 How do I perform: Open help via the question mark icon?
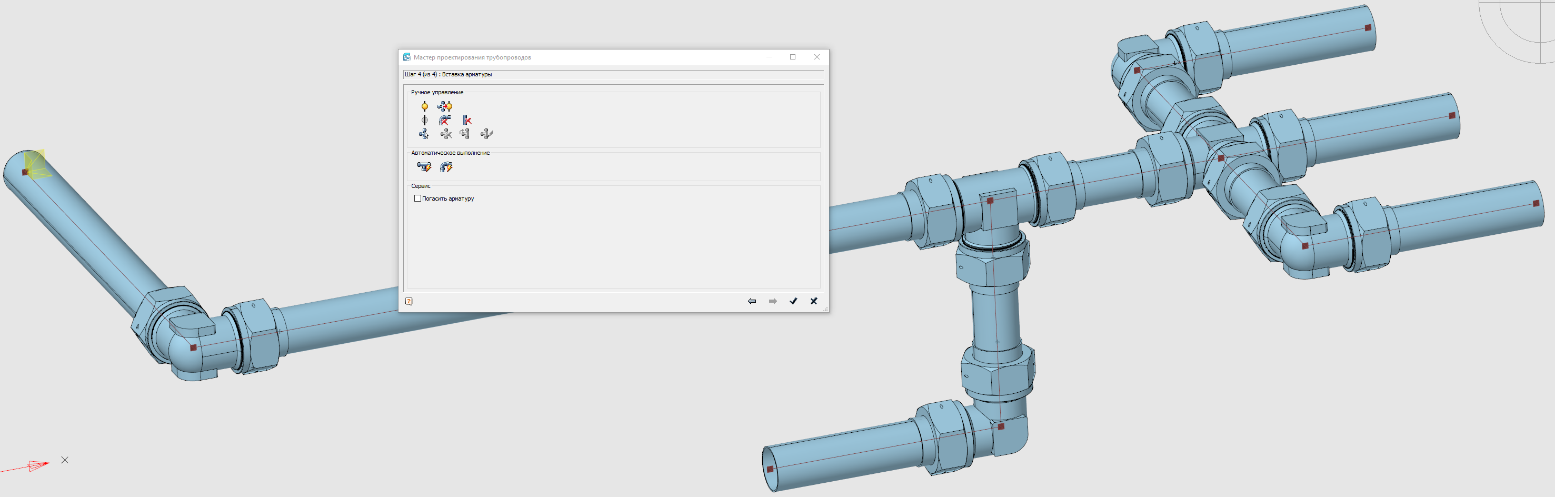tap(409, 300)
